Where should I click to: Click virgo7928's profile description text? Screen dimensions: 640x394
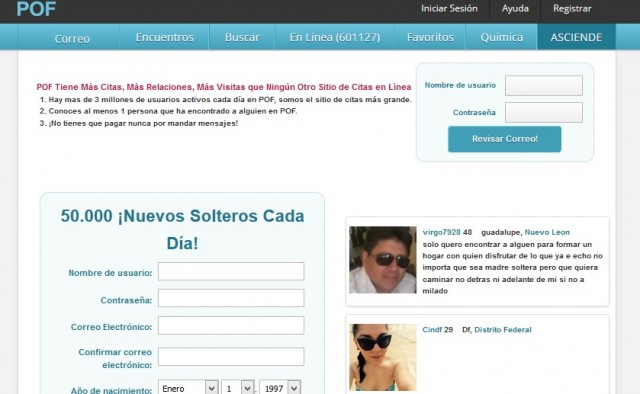(x=512, y=267)
